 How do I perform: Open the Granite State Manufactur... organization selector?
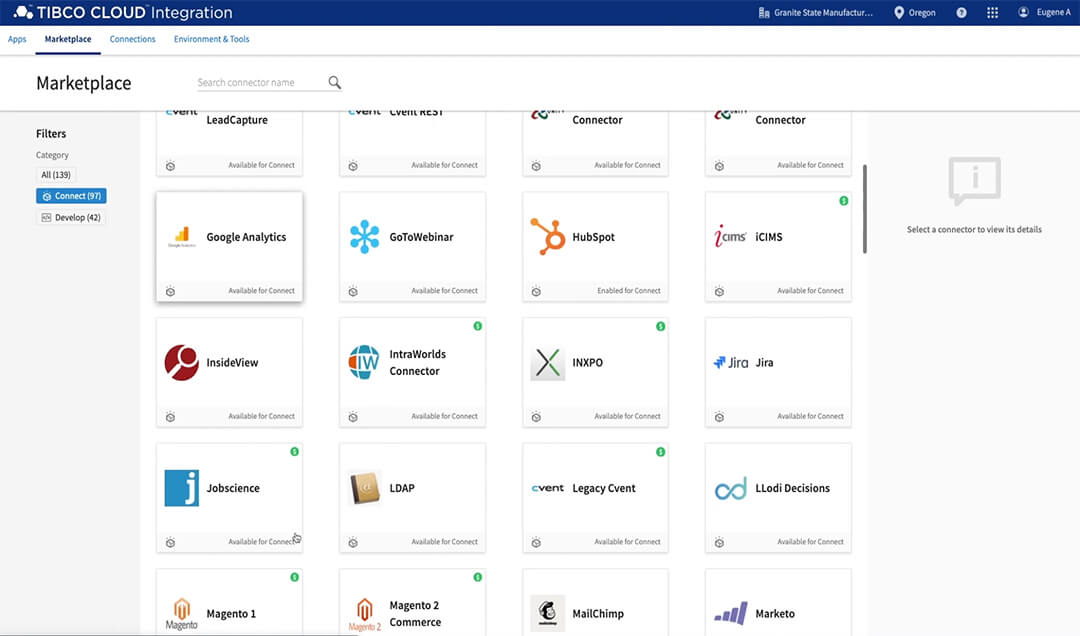pyautogui.click(x=816, y=12)
